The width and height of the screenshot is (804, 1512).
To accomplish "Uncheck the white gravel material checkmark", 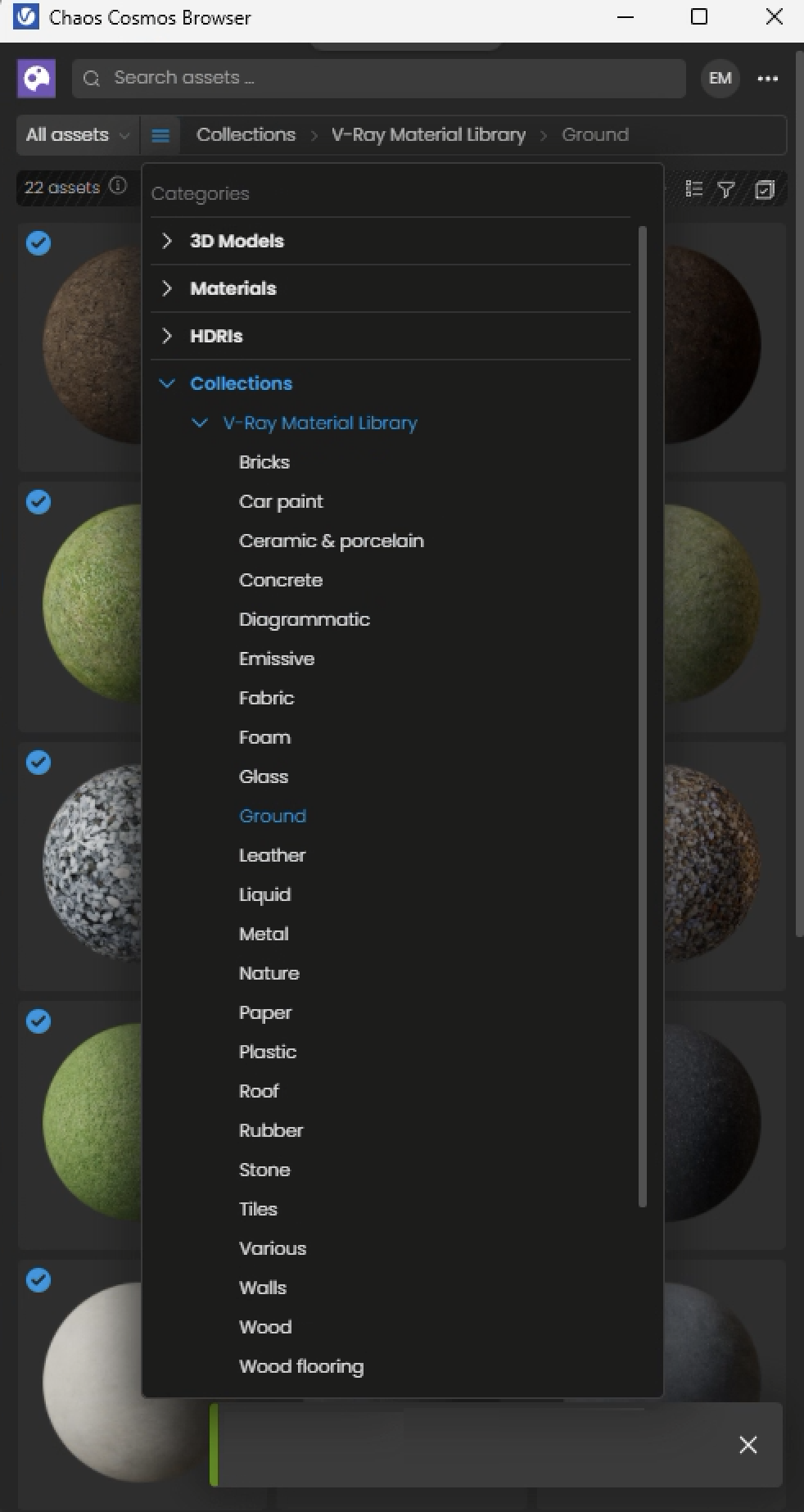I will (38, 762).
